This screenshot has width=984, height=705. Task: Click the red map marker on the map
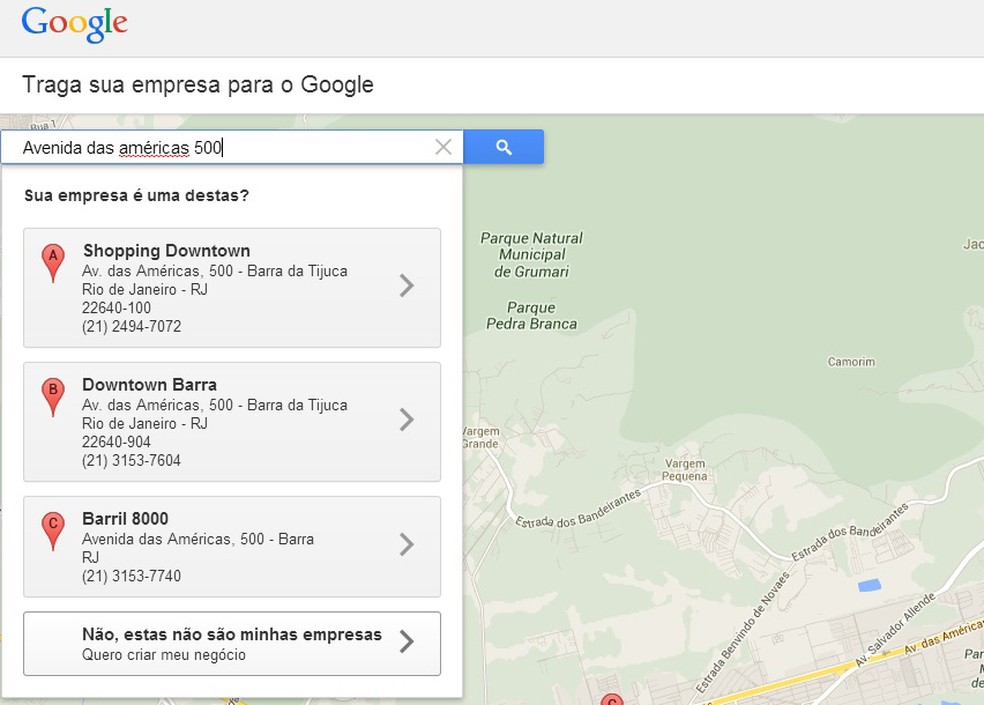click(x=611, y=699)
